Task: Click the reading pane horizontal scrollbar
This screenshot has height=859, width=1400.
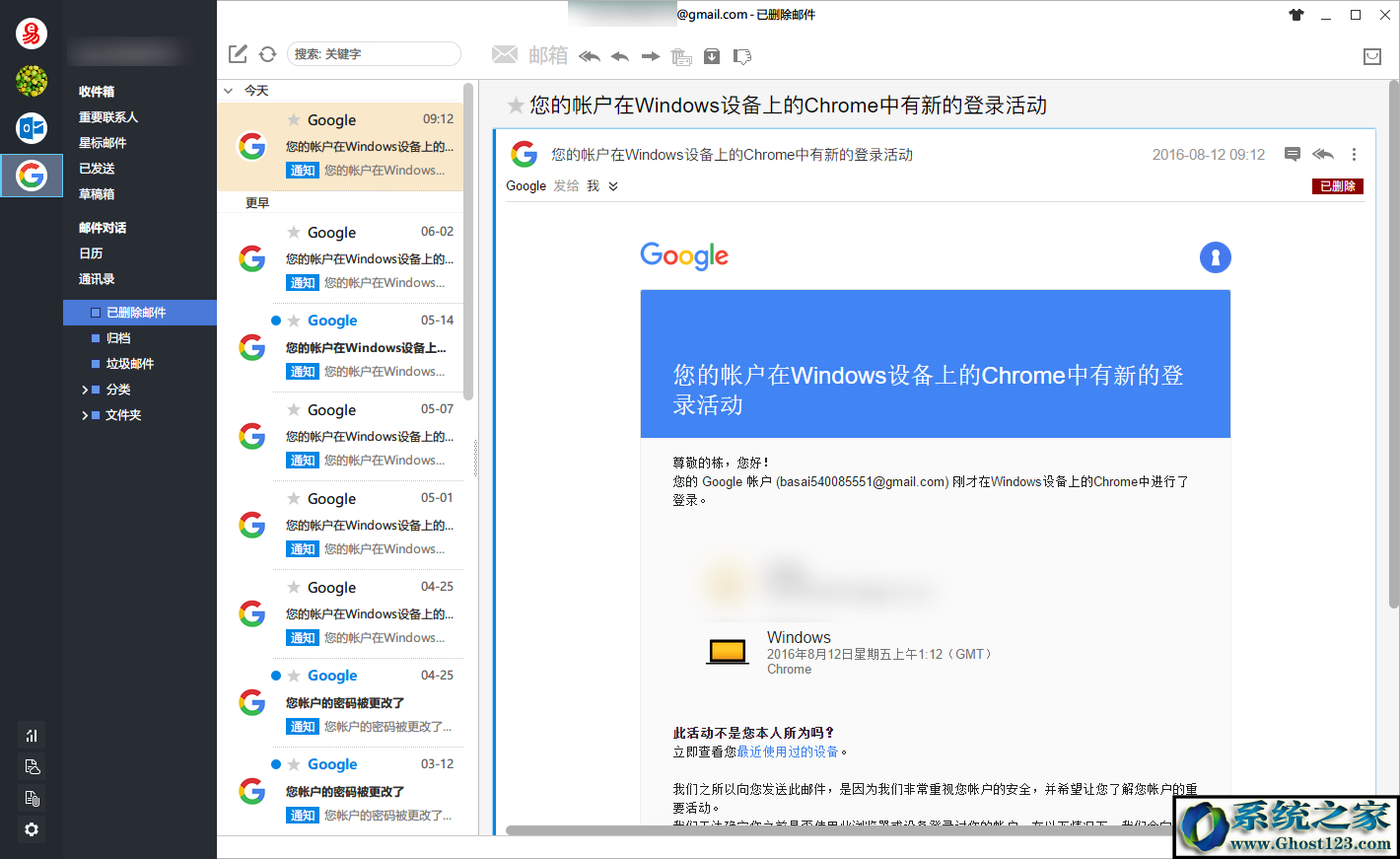Action: pos(838,830)
